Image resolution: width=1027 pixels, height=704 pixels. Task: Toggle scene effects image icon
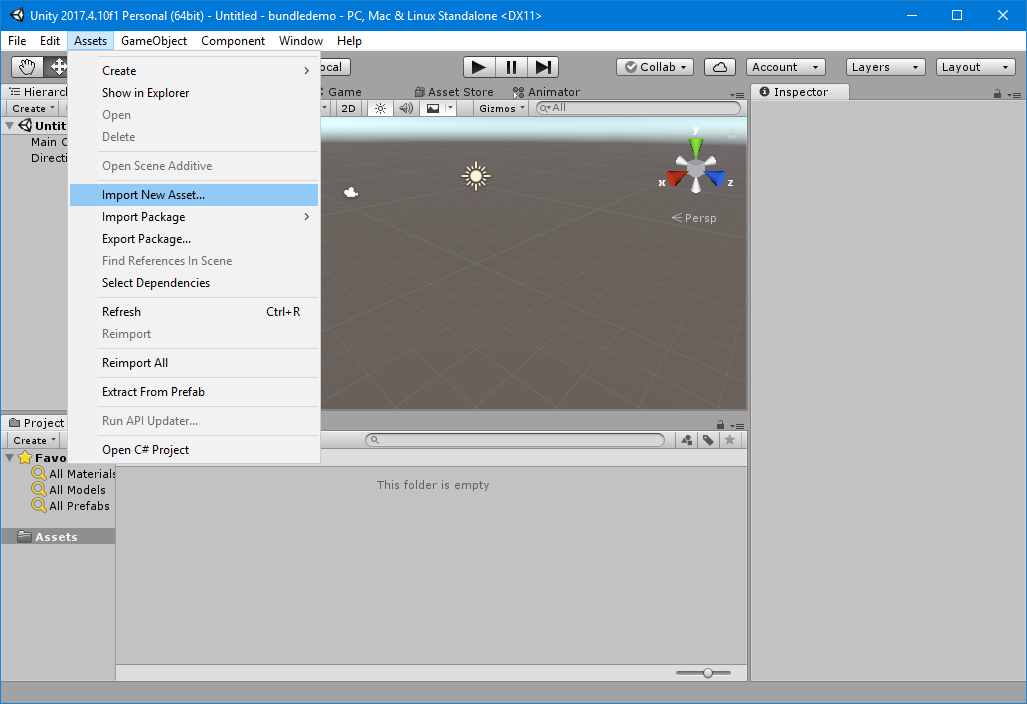click(x=433, y=108)
